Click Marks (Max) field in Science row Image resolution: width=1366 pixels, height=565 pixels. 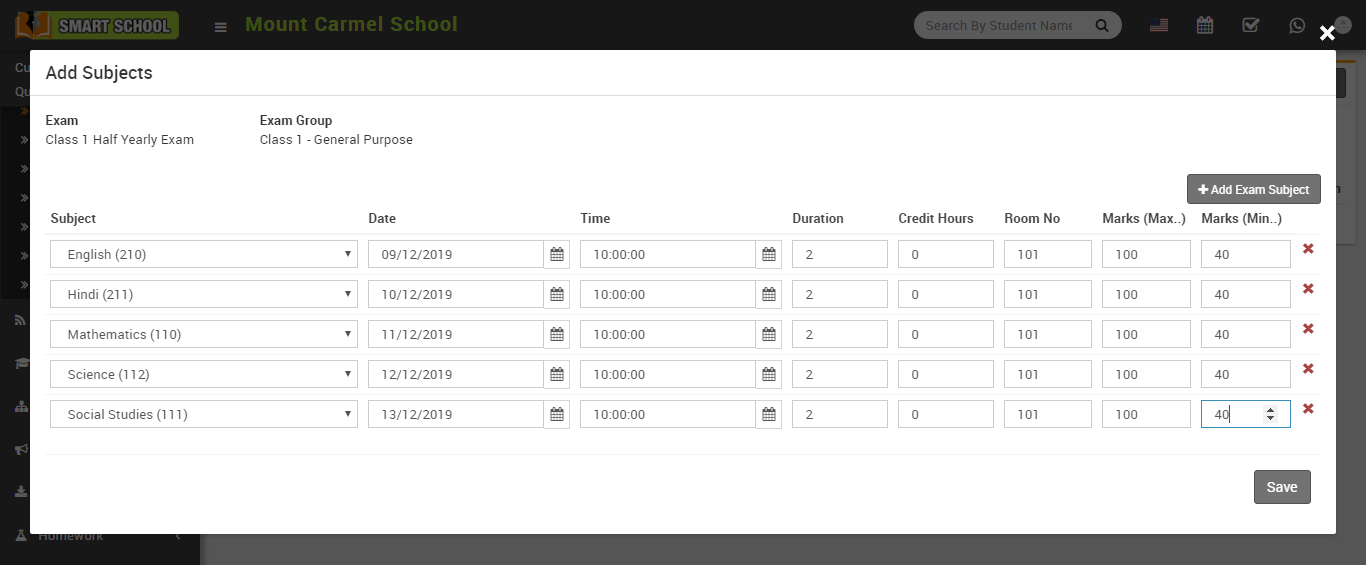tap(1145, 375)
